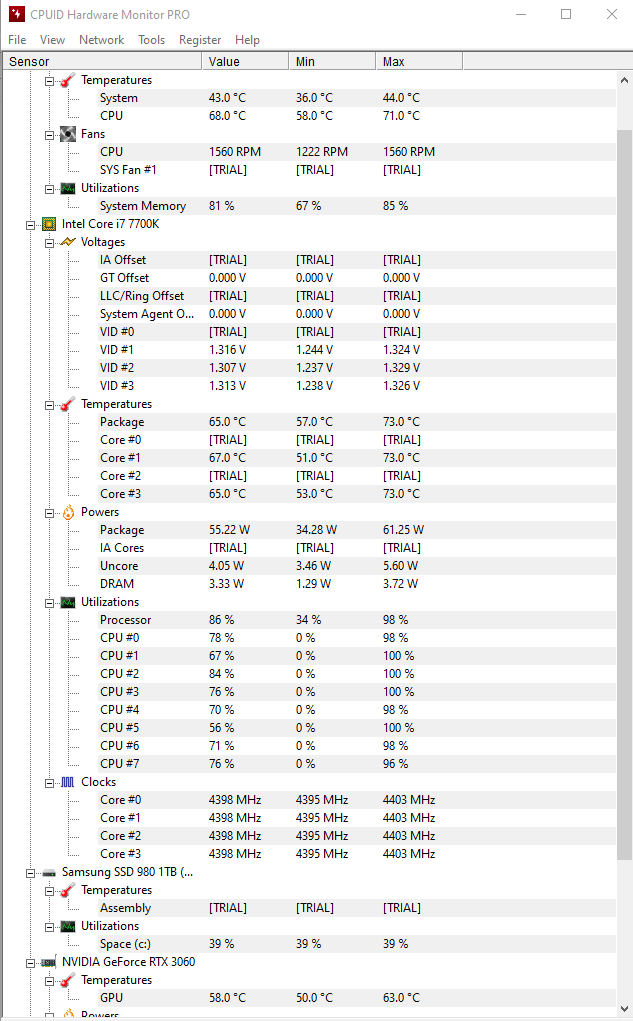Screen dimensions: 633x1021
Task: Click the CPUID app icon in title bar
Action: tap(16, 14)
